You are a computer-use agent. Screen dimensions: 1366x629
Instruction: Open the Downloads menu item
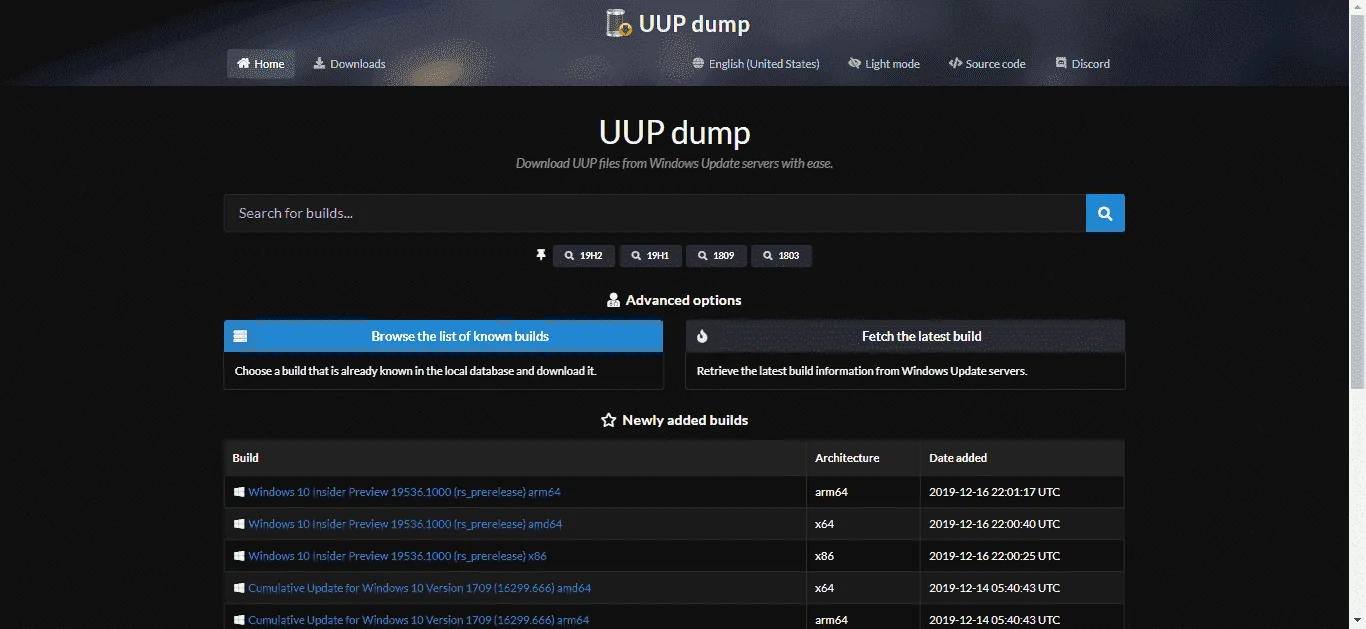click(x=349, y=64)
